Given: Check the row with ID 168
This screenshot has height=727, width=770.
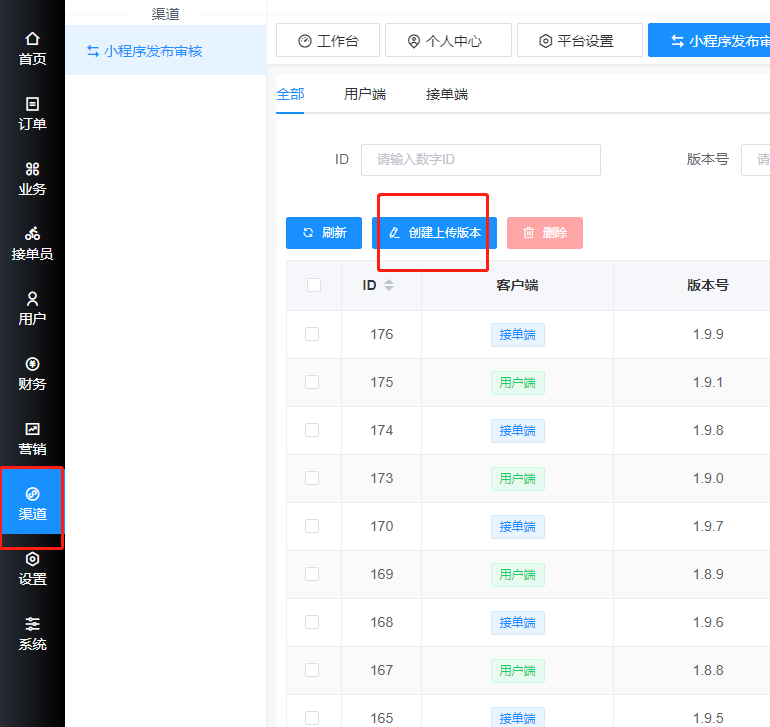Looking at the screenshot, I should 312,622.
